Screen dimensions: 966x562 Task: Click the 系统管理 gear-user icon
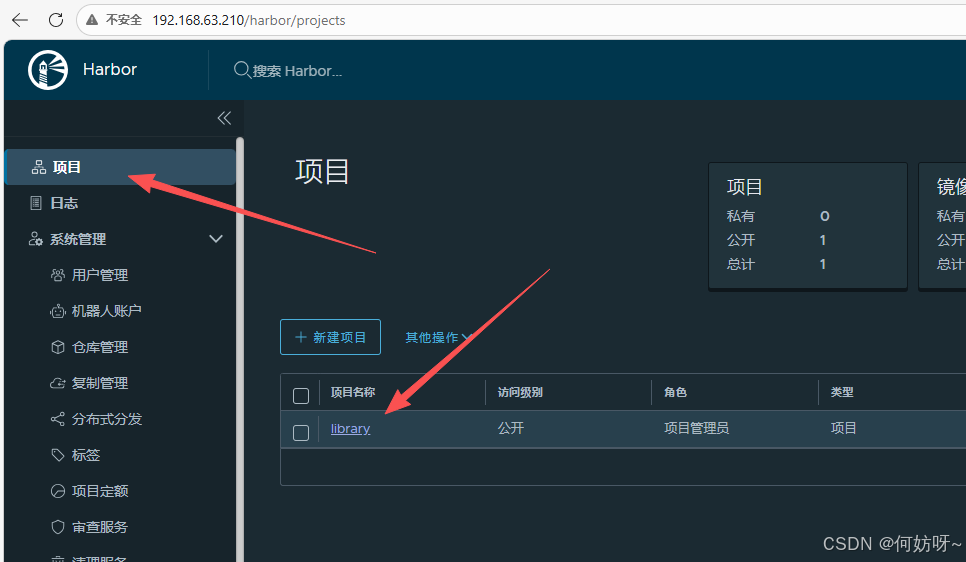click(36, 239)
